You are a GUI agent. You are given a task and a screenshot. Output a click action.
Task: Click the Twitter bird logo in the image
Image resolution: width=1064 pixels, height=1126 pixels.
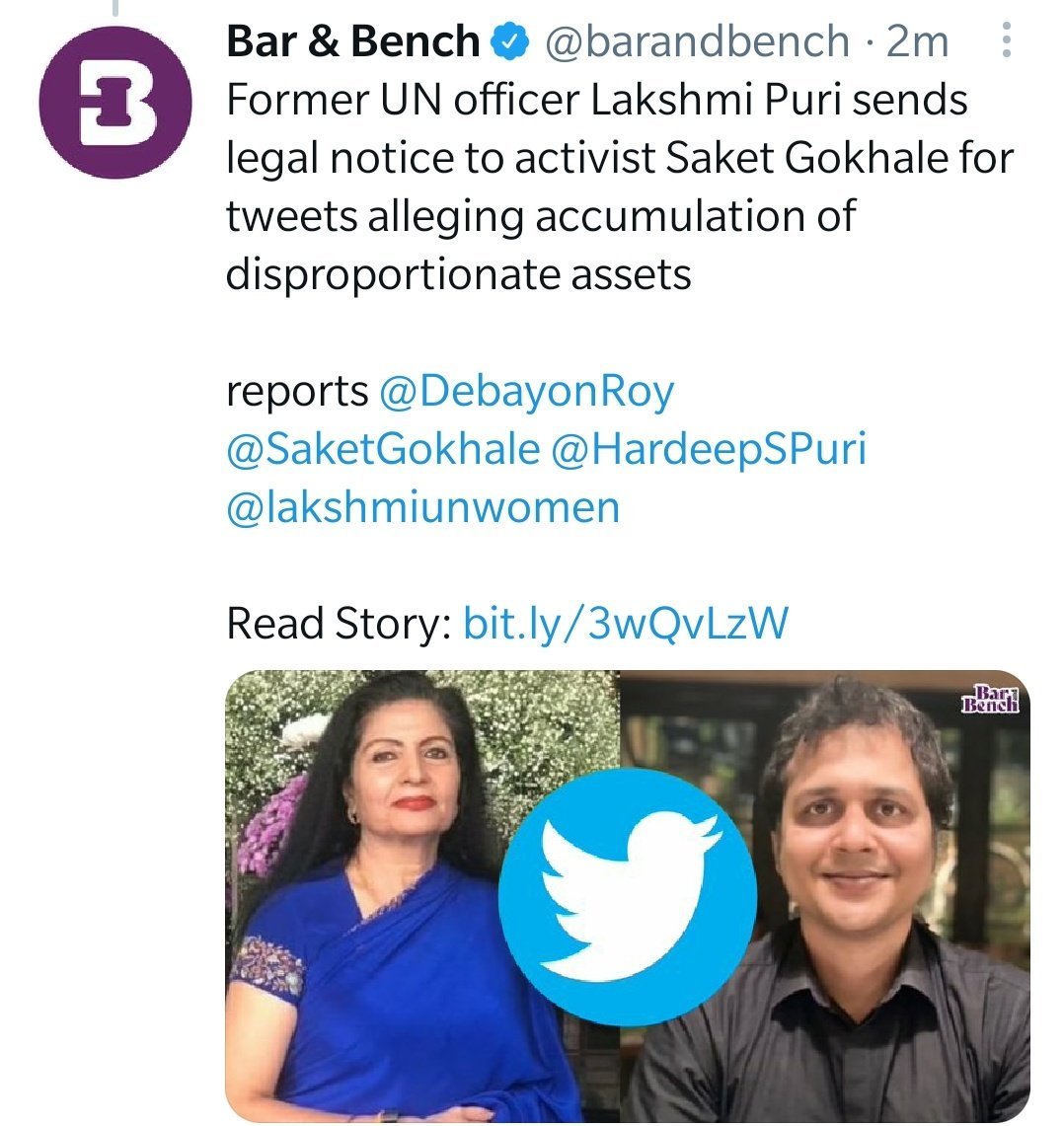click(628, 896)
